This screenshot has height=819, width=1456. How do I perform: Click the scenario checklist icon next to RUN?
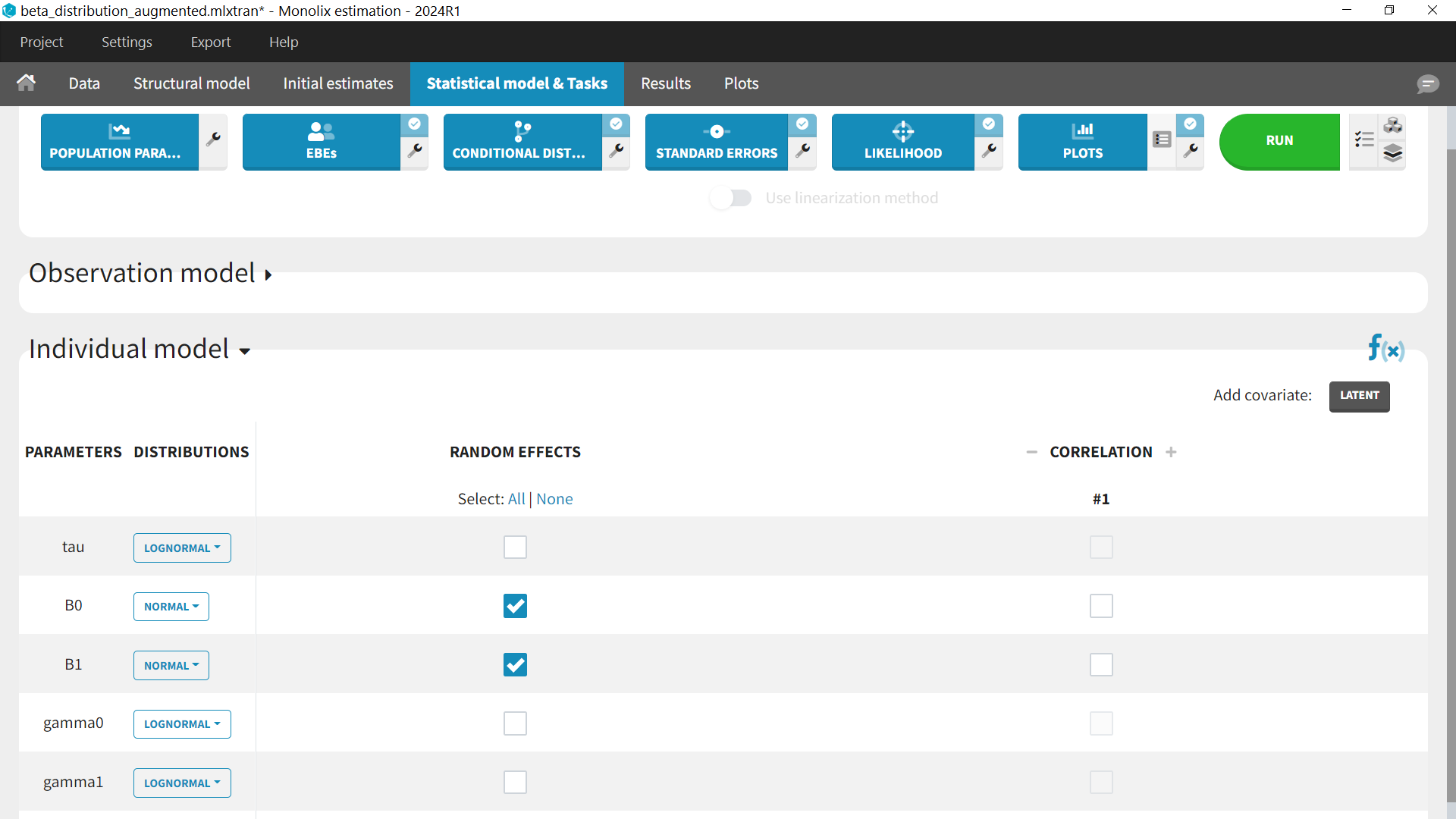click(1364, 140)
